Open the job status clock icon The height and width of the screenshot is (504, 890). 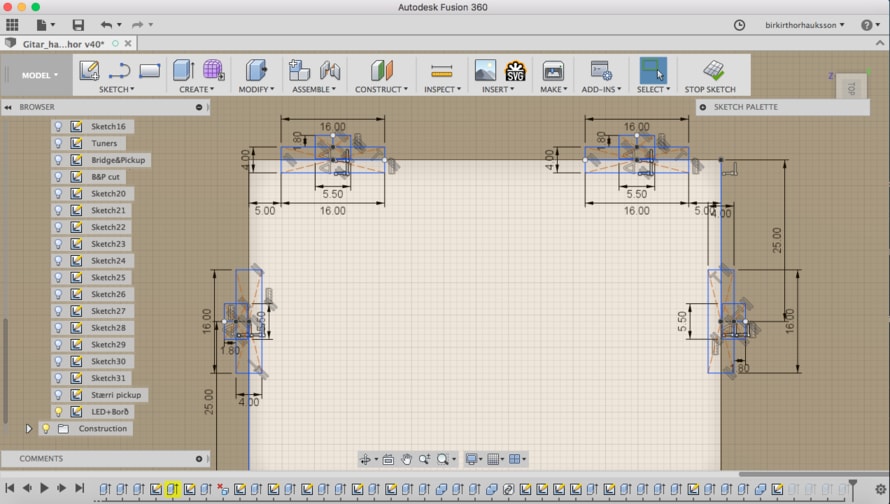coord(739,25)
